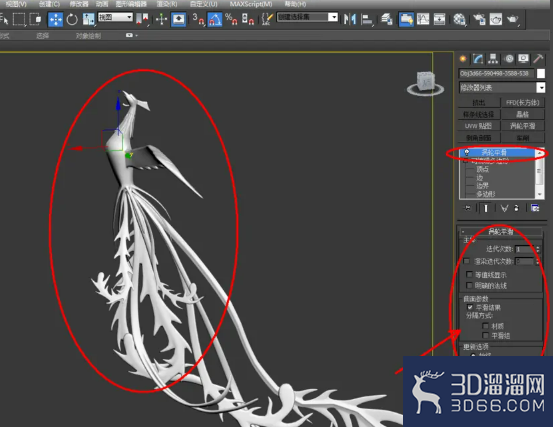The width and height of the screenshot is (553, 427).
Task: Switch to the Create command panel
Action: (x=463, y=59)
